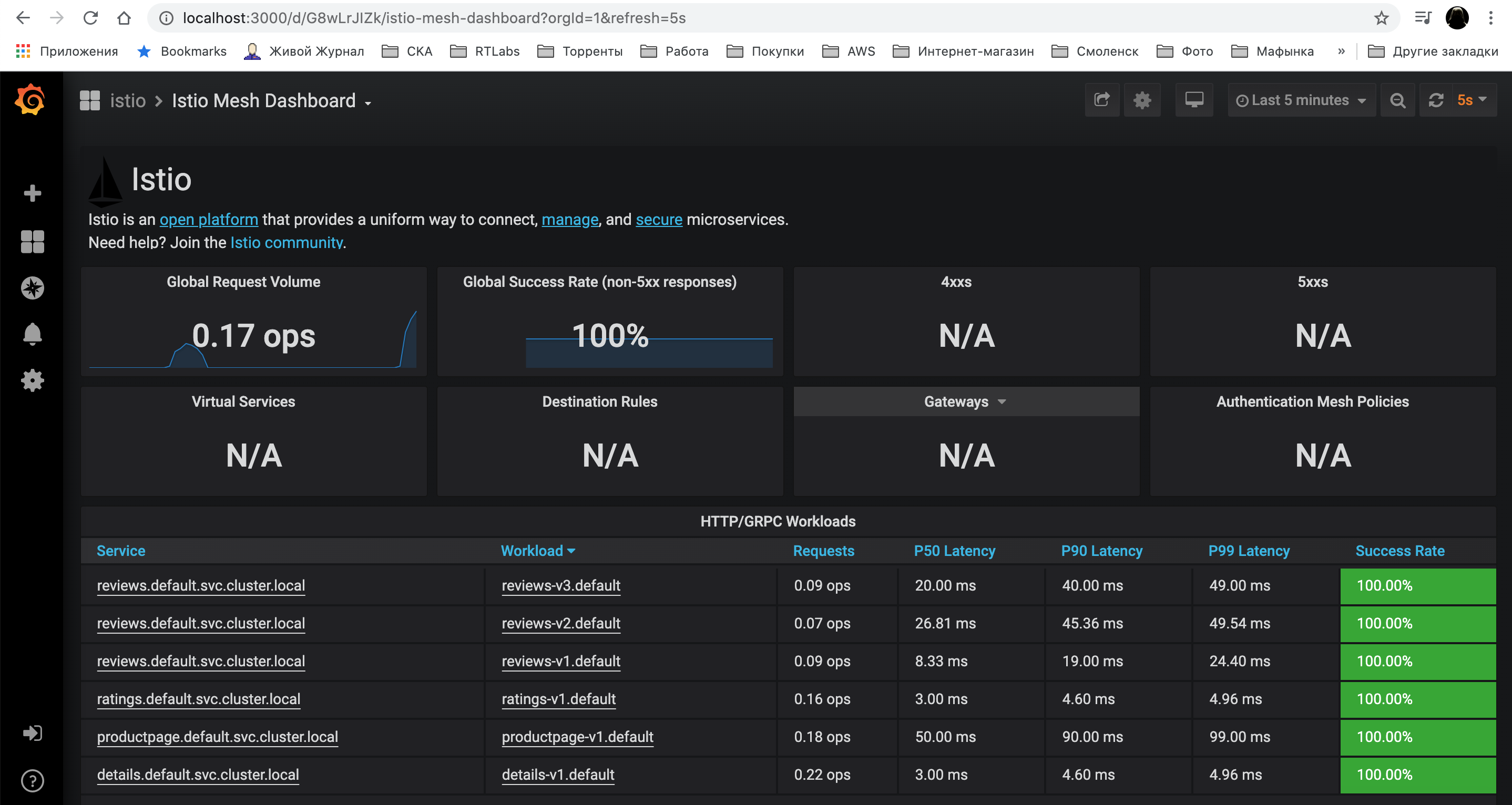Sort table by the Service column
The width and height of the screenshot is (1512, 805).
click(121, 551)
